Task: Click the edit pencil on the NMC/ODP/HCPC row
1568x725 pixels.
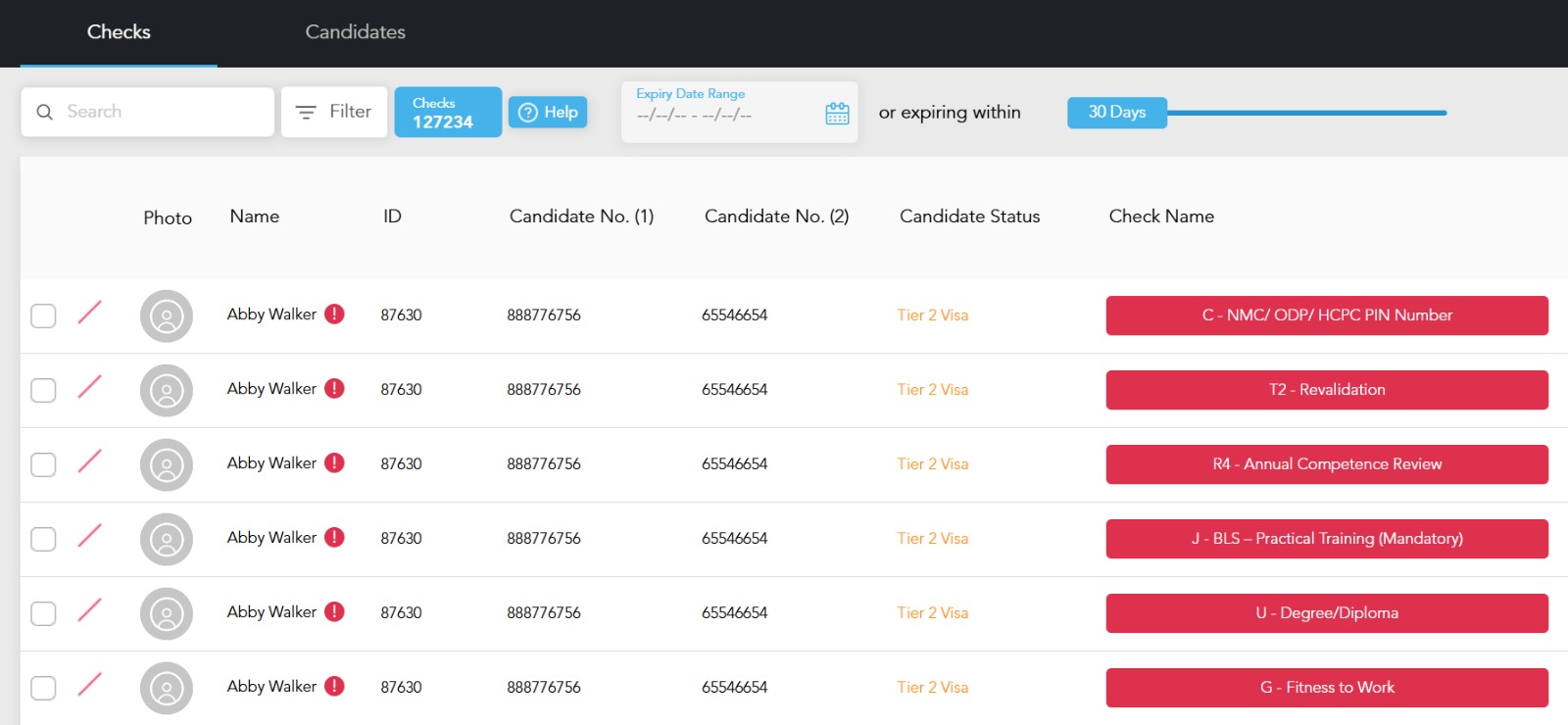Action: (x=89, y=313)
